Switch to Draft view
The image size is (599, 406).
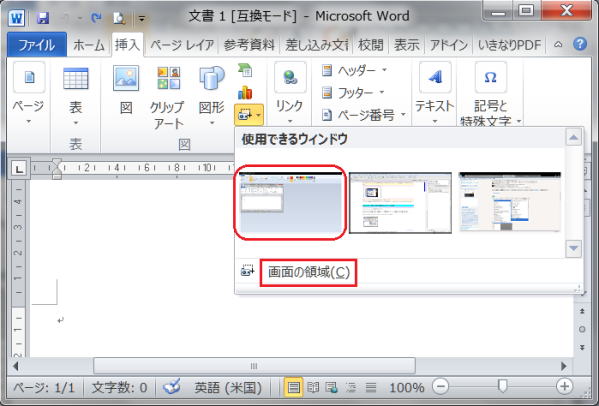pyautogui.click(x=371, y=388)
